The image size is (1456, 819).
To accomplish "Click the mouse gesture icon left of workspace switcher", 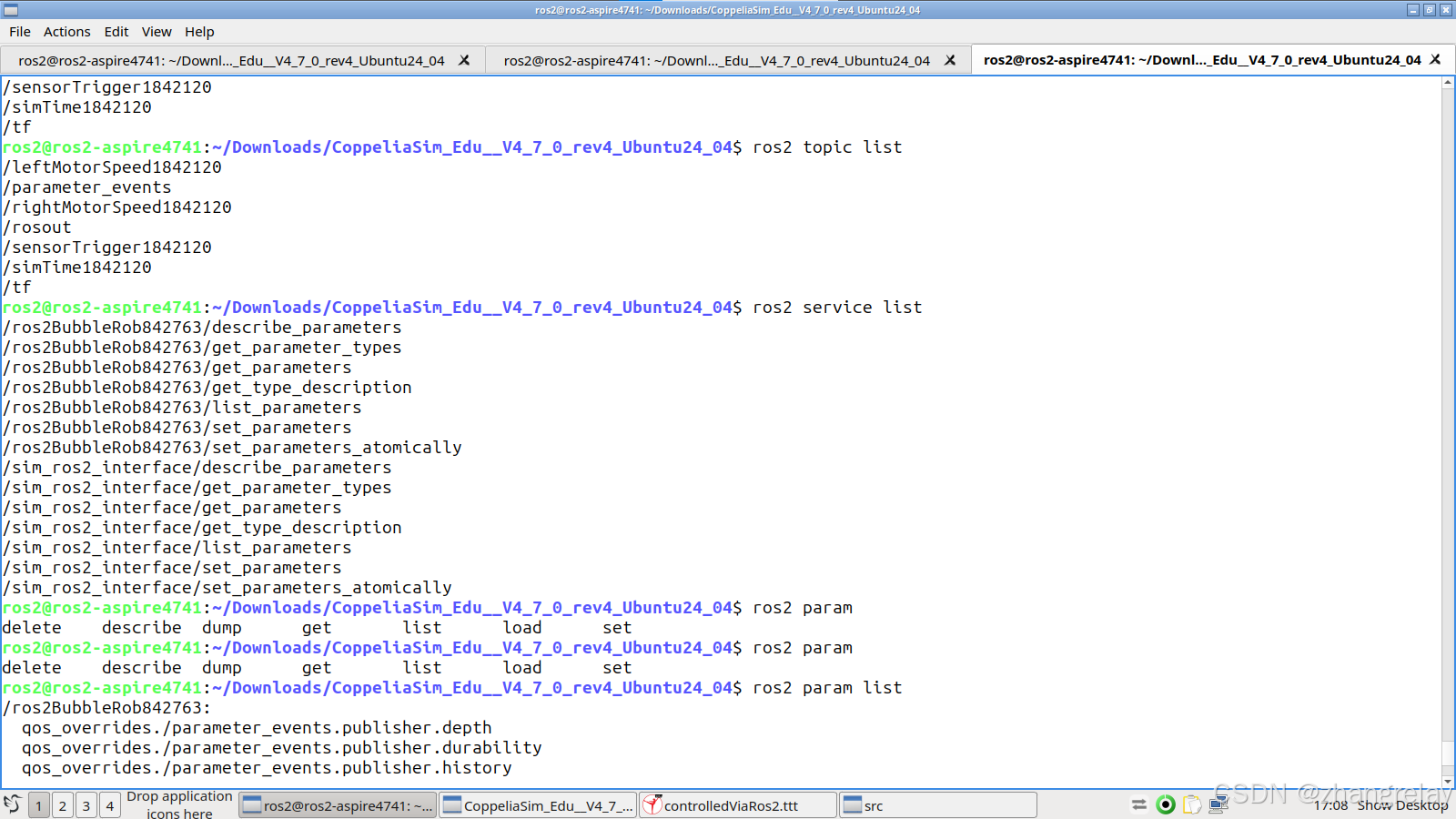I will (12, 804).
